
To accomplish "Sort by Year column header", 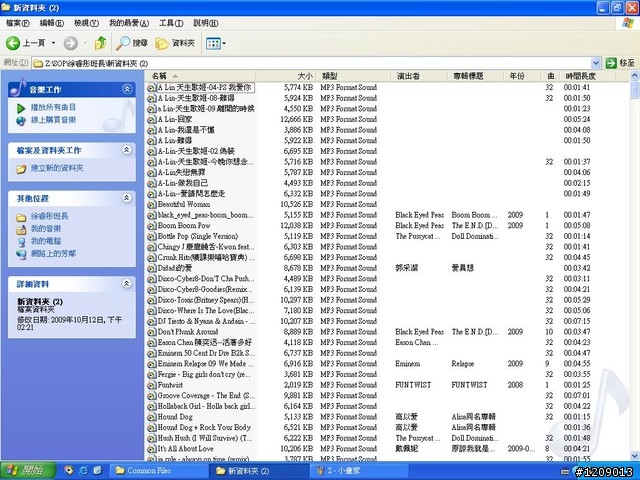I will (x=522, y=76).
